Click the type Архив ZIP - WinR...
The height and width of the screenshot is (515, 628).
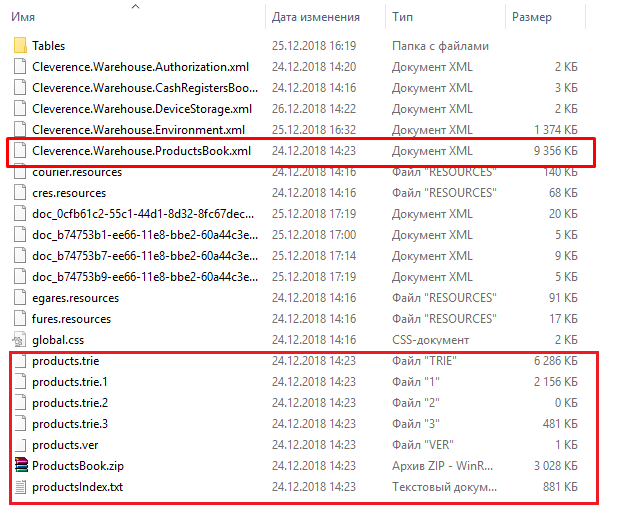pos(442,466)
